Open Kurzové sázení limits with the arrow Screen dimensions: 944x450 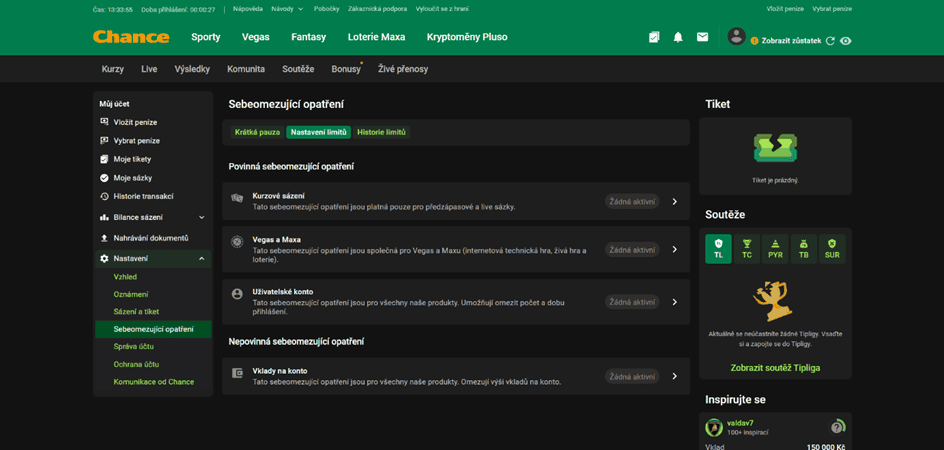click(674, 202)
